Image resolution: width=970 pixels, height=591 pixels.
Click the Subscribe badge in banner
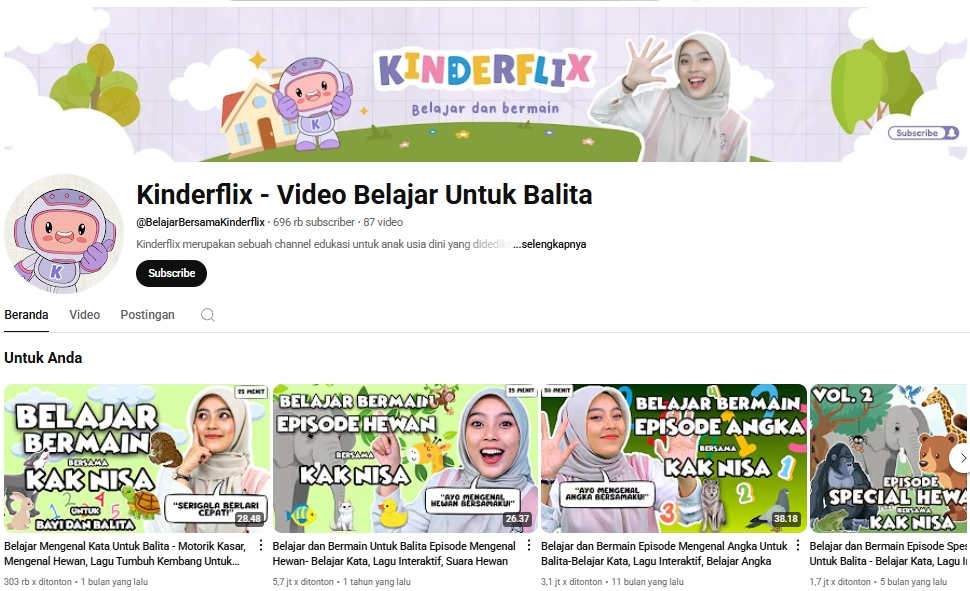click(923, 133)
